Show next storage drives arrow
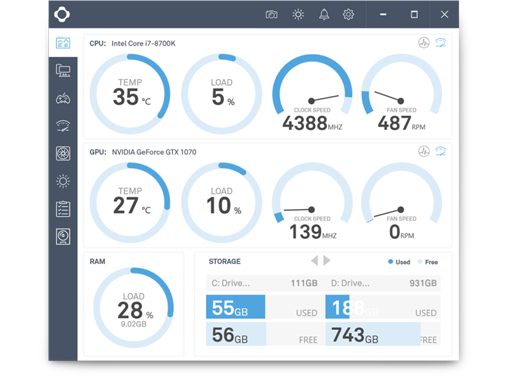Image resolution: width=505 pixels, height=376 pixels. coord(327,260)
